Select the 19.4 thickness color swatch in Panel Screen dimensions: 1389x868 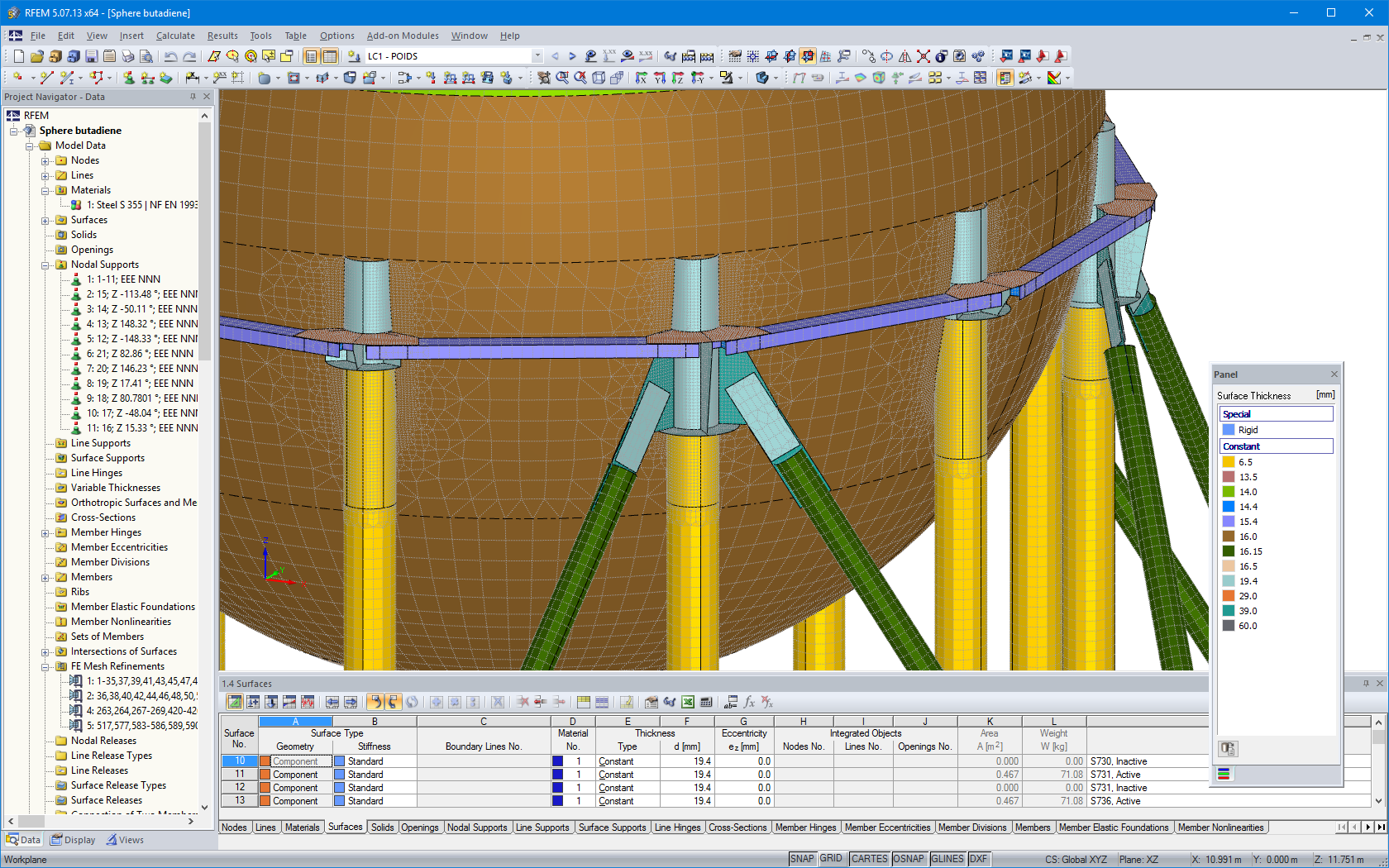1229,580
